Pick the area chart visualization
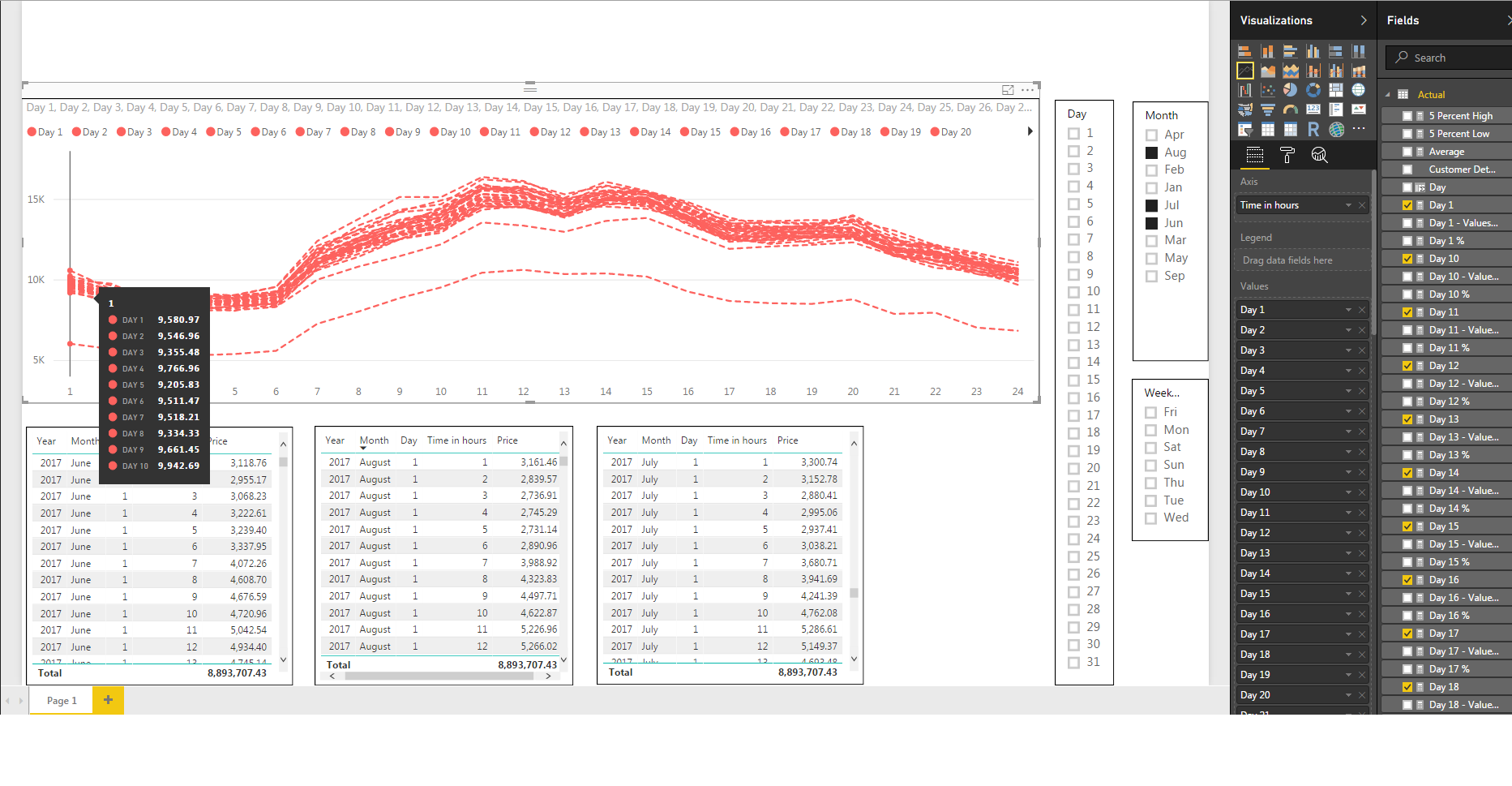The image size is (1512, 786). click(x=1268, y=71)
